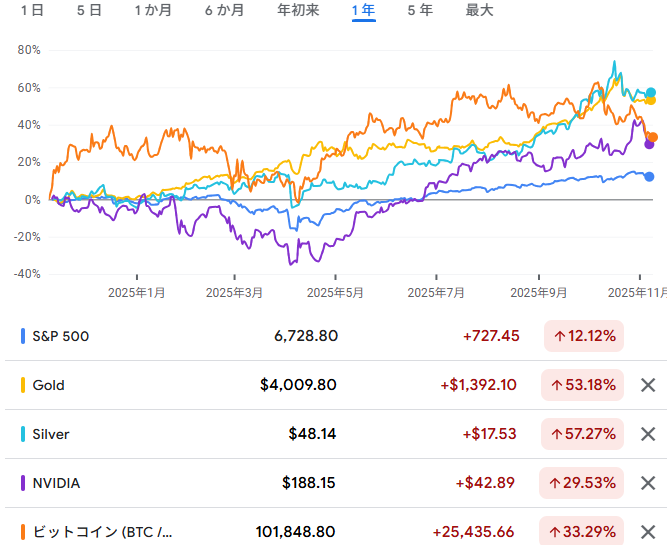Click the 2025年7月 axis label
Image resolution: width=667 pixels, height=545 pixels.
[436, 293]
